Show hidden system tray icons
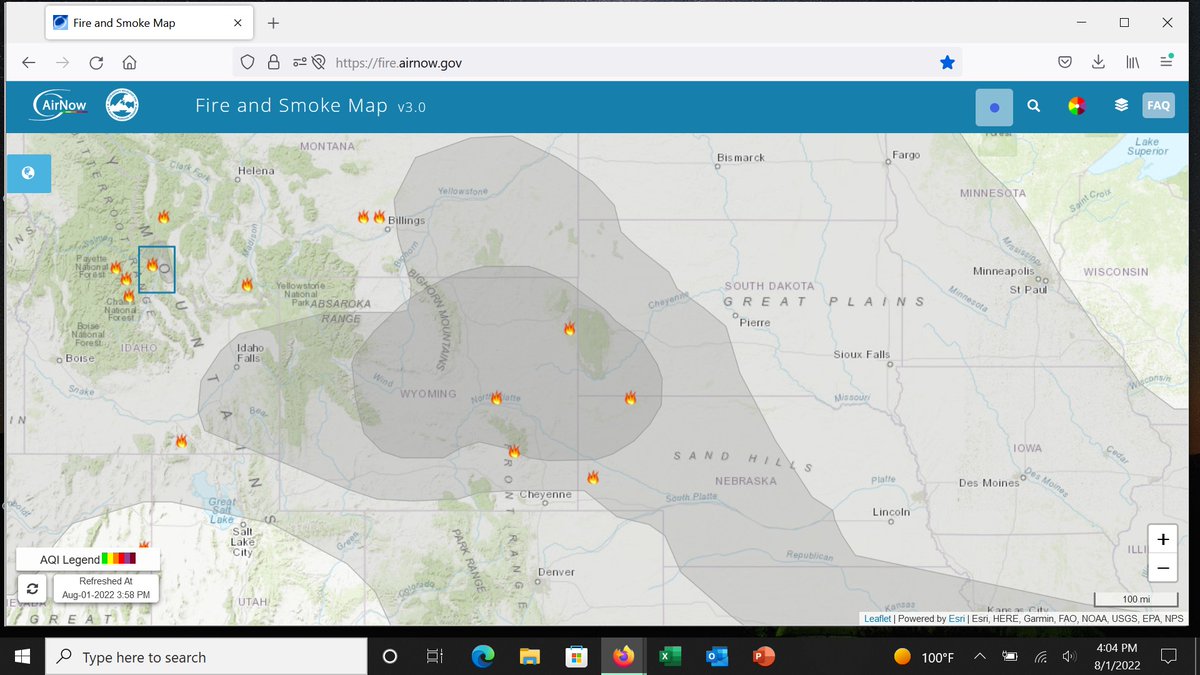The width and height of the screenshot is (1200, 675). pos(980,656)
